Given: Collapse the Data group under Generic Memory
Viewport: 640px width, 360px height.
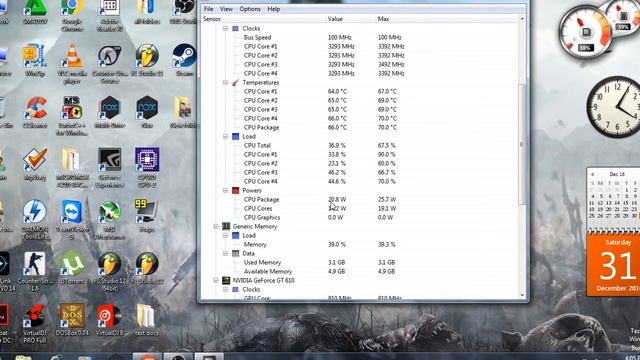Looking at the screenshot, I should tap(225, 253).
